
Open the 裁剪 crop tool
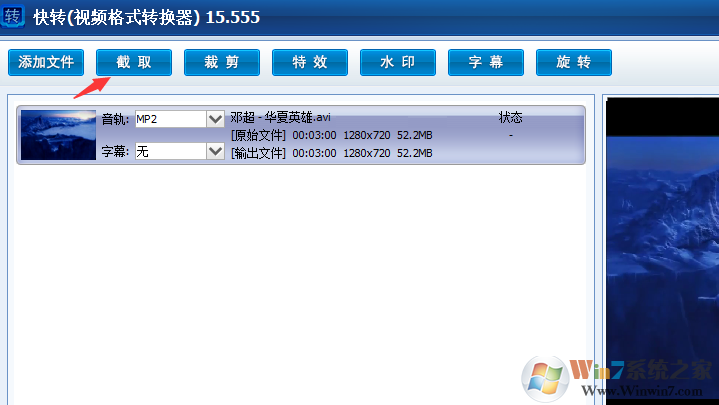(x=222, y=62)
